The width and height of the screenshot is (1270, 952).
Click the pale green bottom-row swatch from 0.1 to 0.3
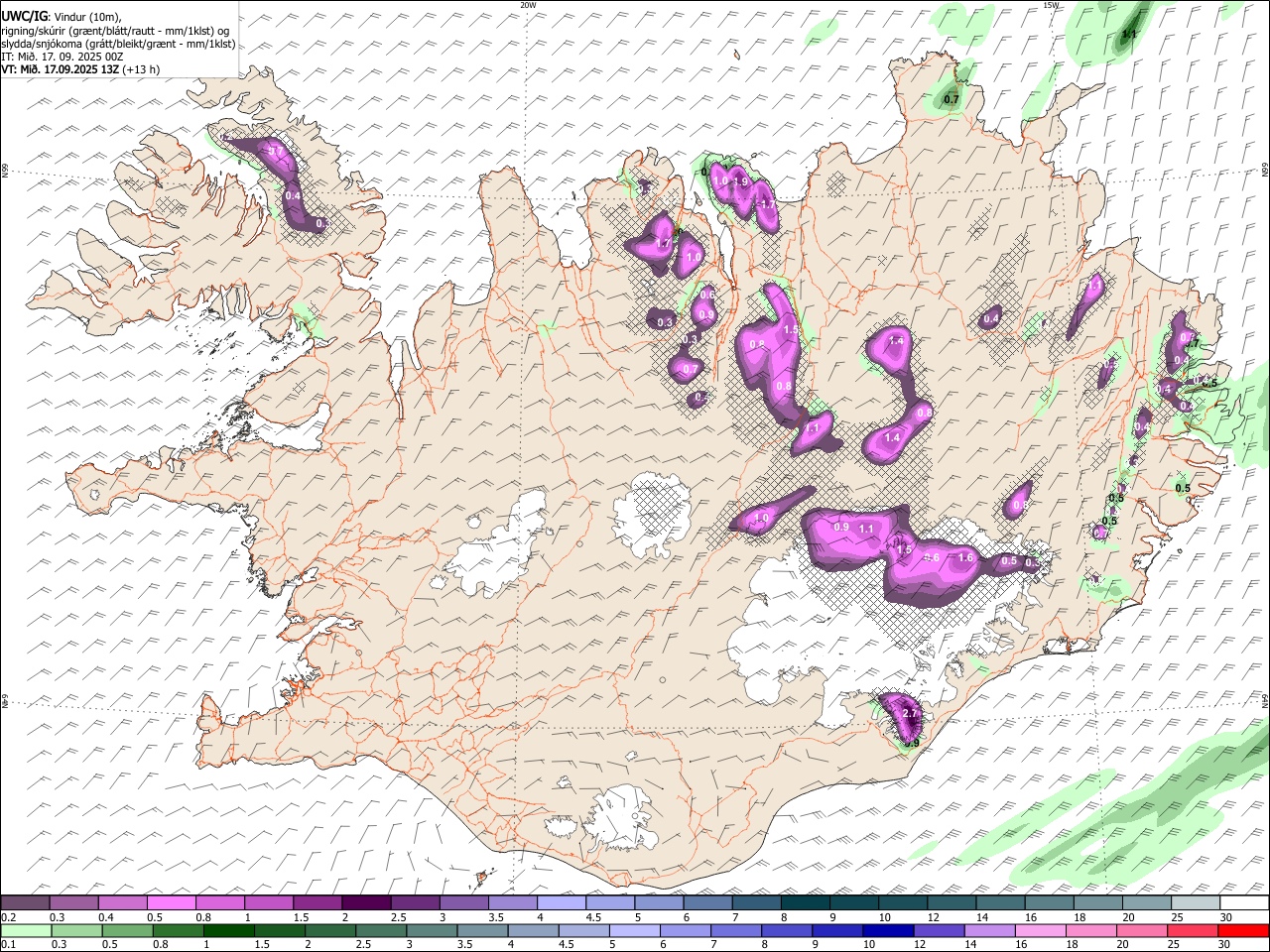(x=26, y=930)
